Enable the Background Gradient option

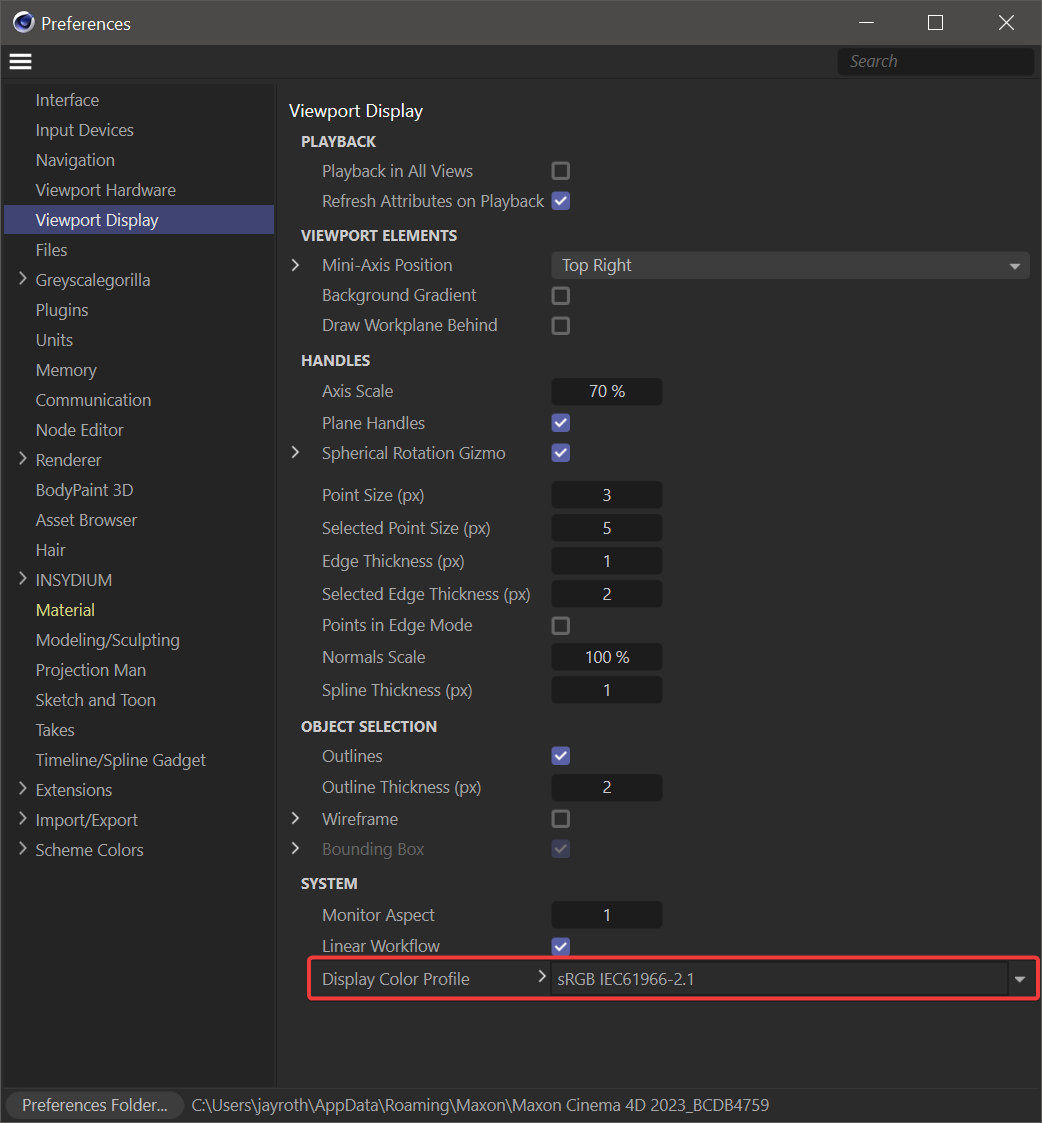560,295
